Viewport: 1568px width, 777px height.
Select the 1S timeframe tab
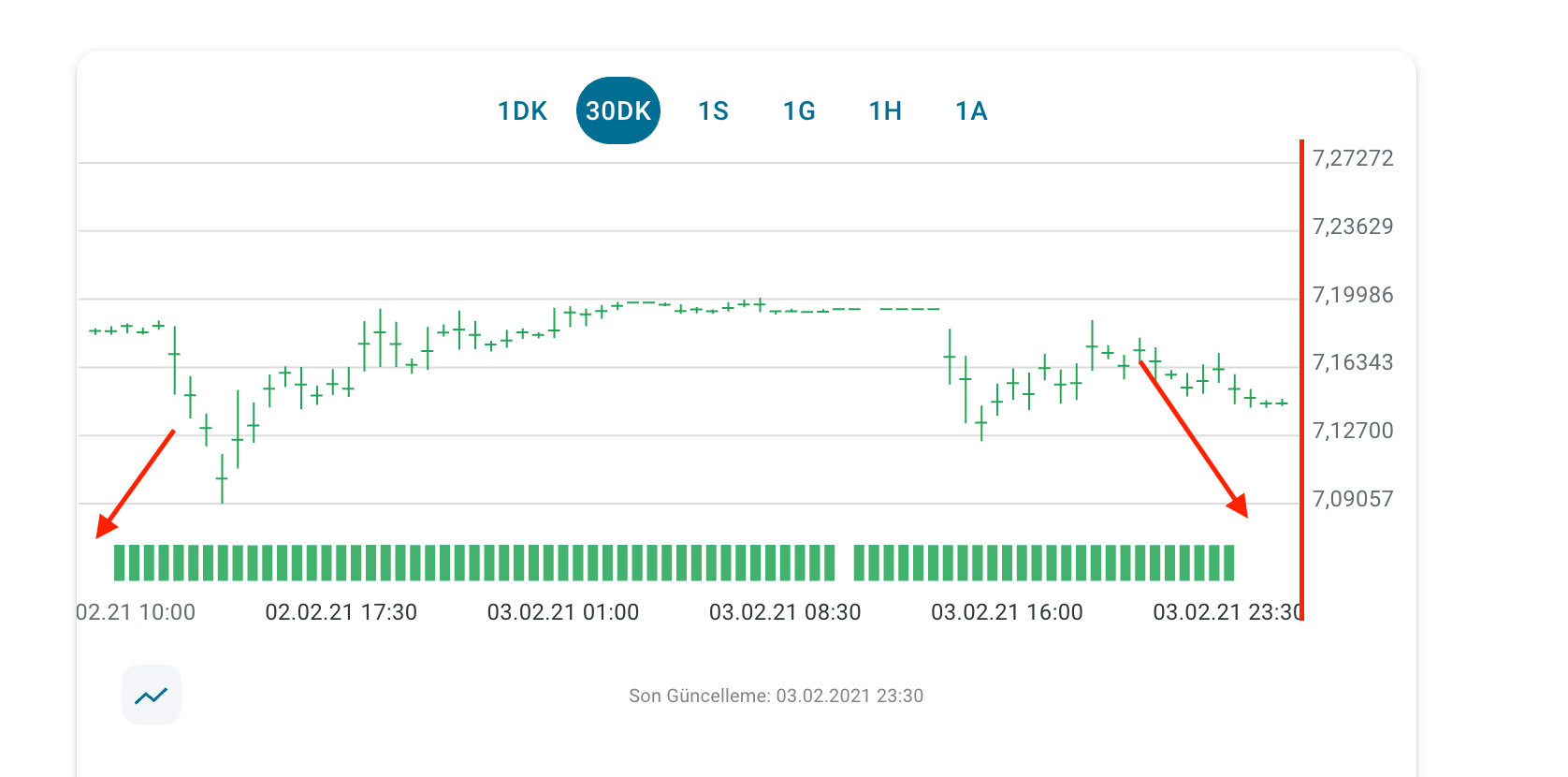tap(714, 110)
